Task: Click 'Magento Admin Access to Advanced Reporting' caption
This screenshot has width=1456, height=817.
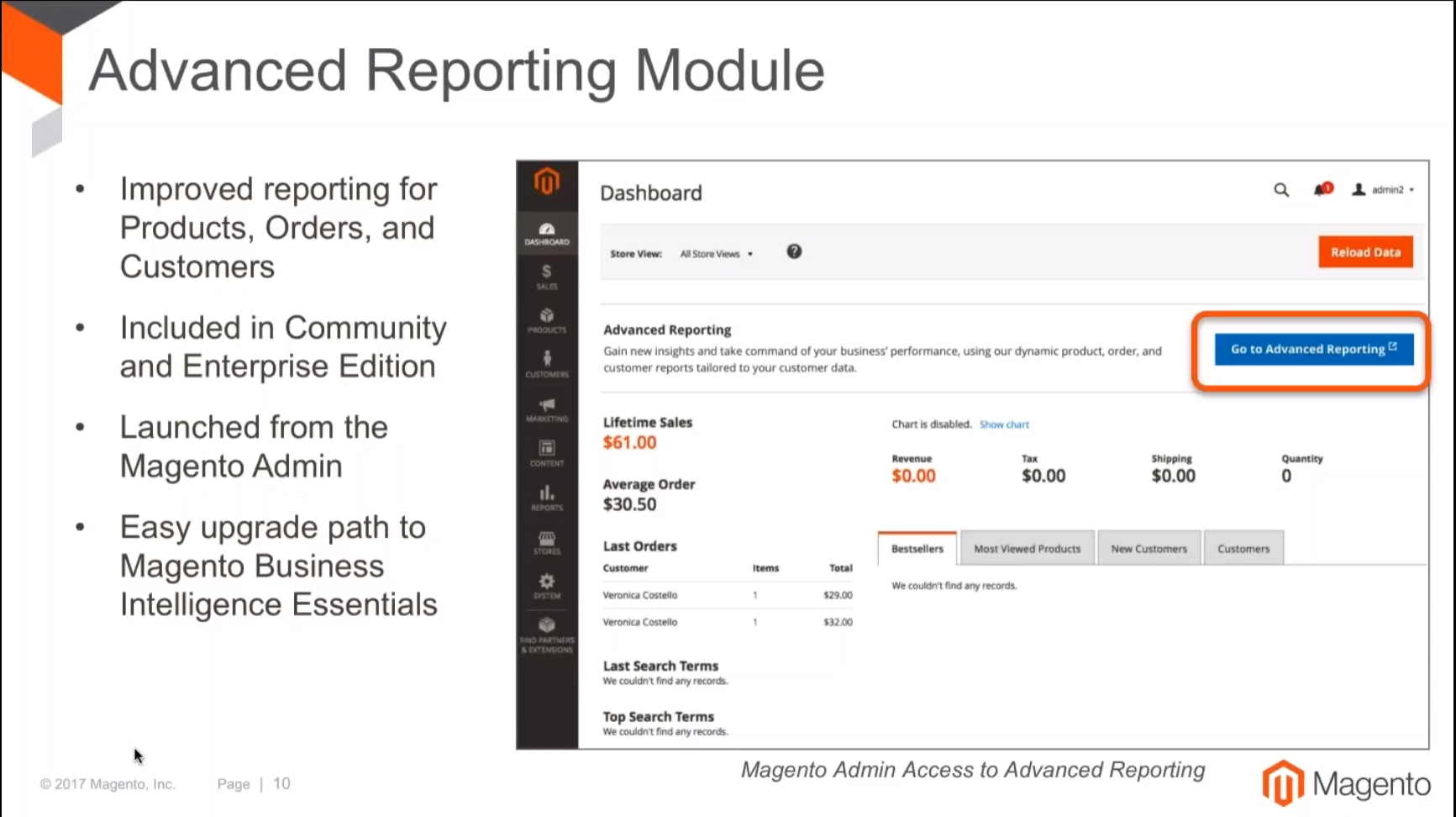Action: pyautogui.click(x=973, y=770)
